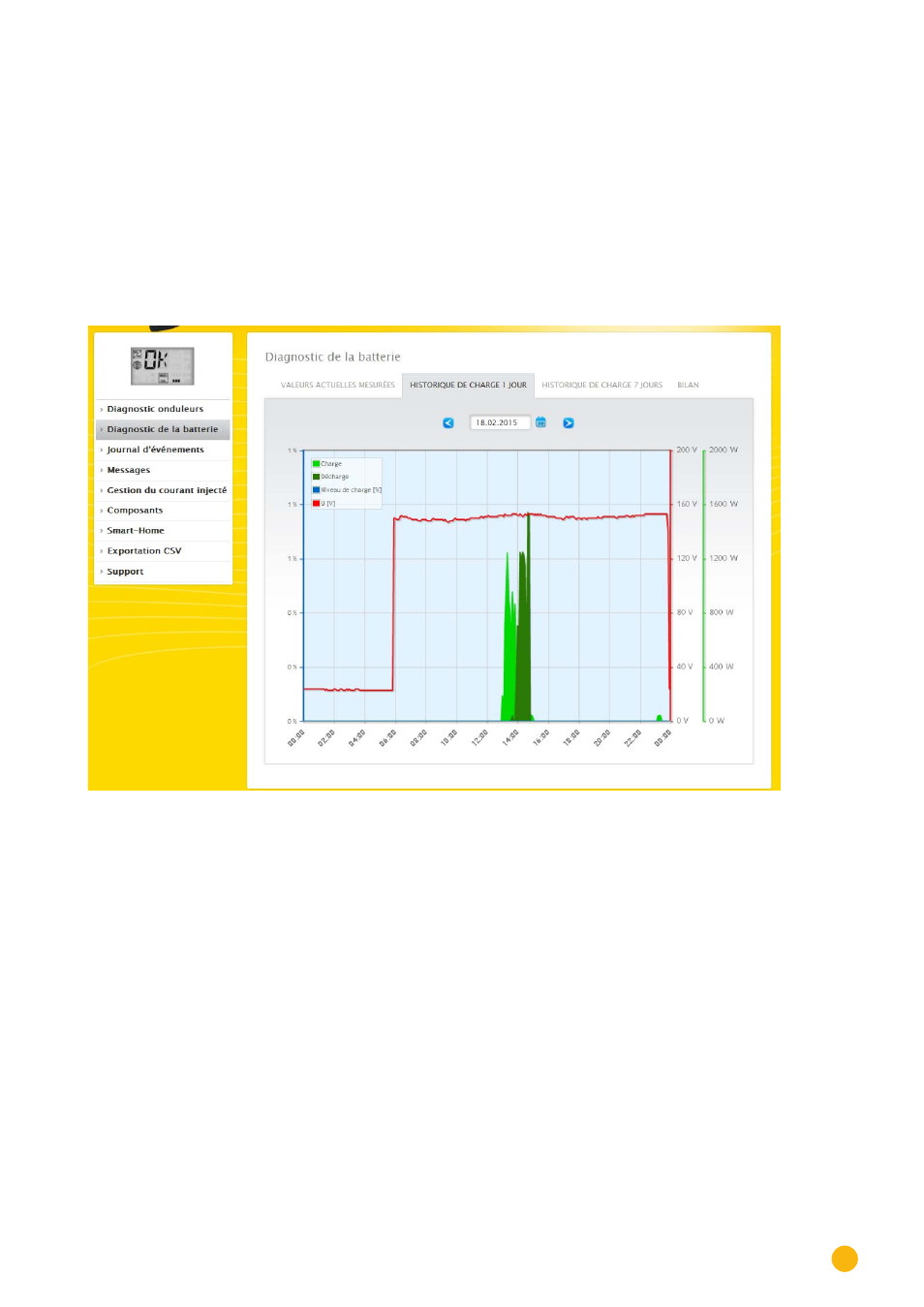Go to next day with right arrow

(569, 423)
